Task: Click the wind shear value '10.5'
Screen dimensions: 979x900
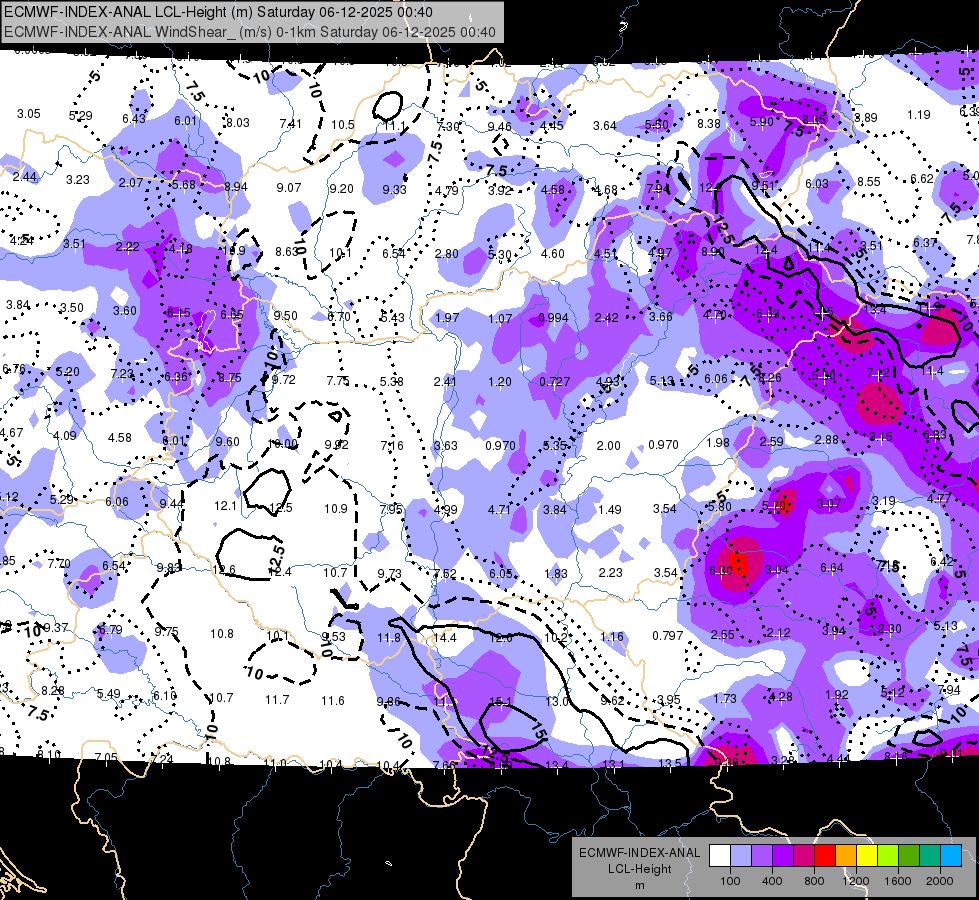Action: click(x=343, y=125)
